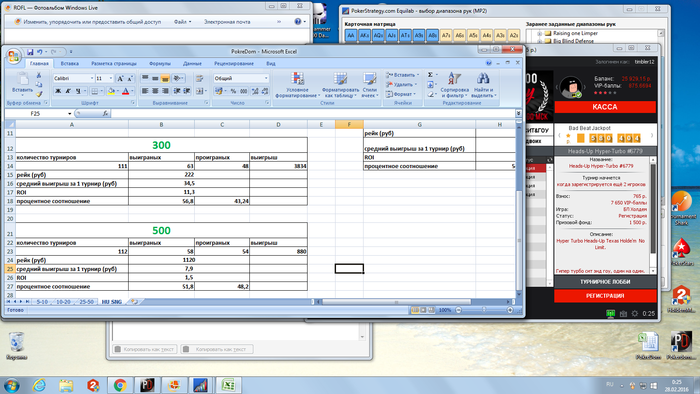This screenshot has height=394, width=700.
Task: Toggle bold (Ж) formatting
Action: 58,91
